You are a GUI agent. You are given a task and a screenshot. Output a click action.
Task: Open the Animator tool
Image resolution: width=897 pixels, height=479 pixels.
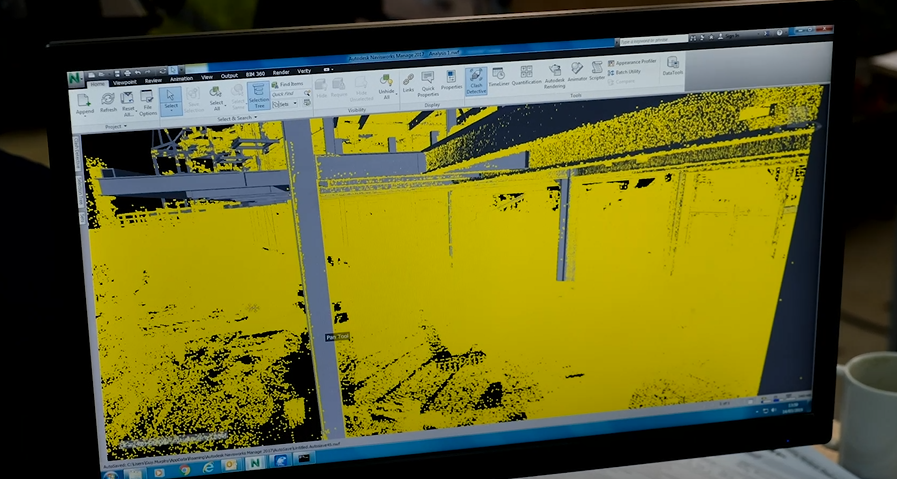pos(577,72)
